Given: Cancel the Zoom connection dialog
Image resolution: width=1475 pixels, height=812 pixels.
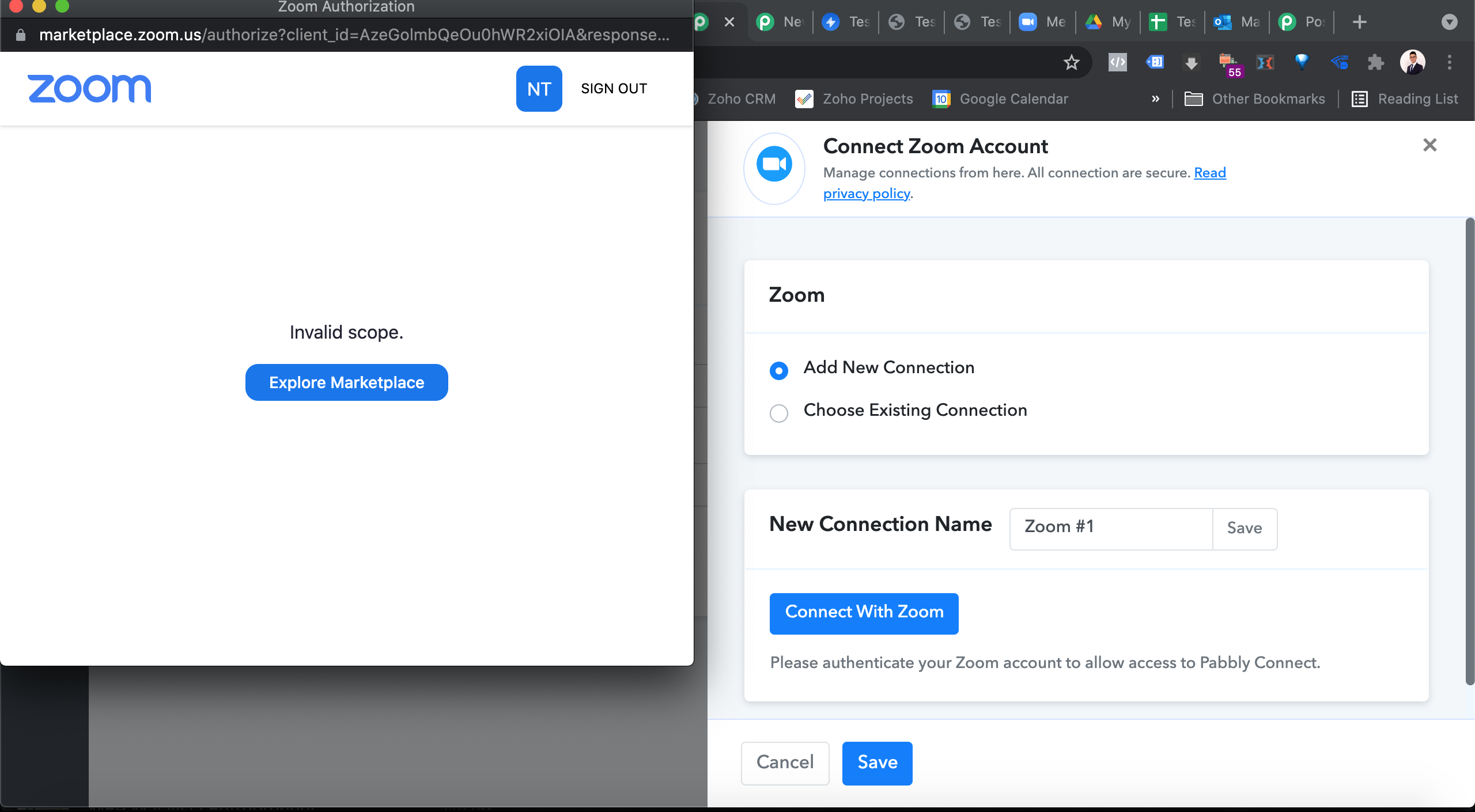Looking at the screenshot, I should click(785, 763).
